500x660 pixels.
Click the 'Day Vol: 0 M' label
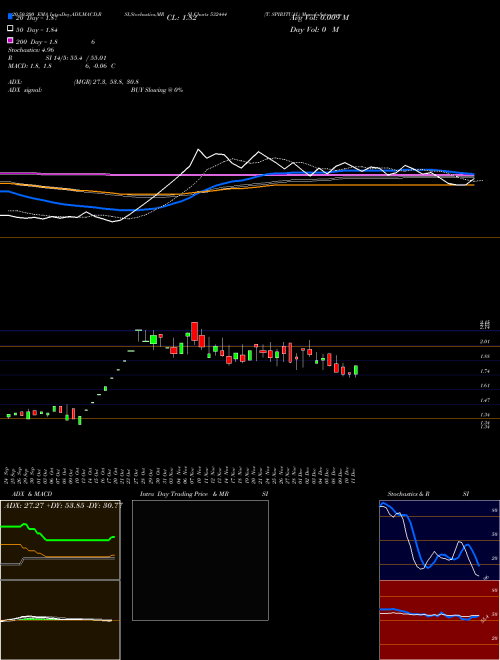pyautogui.click(x=314, y=29)
